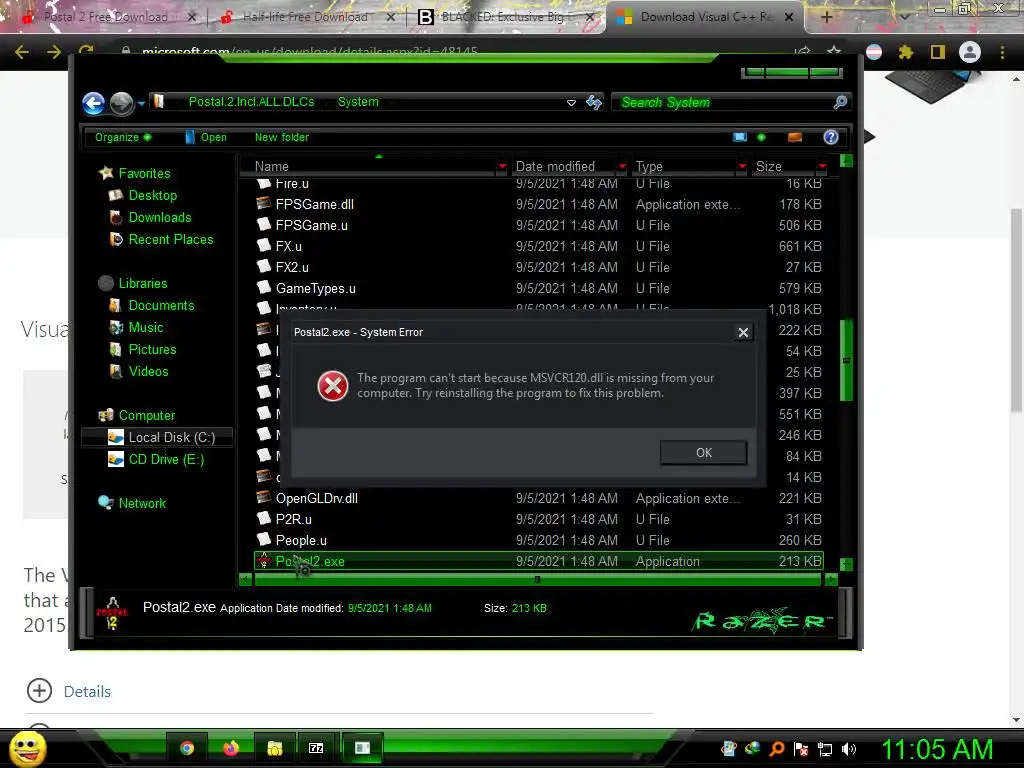Select Network in the navigation pane

(142, 504)
